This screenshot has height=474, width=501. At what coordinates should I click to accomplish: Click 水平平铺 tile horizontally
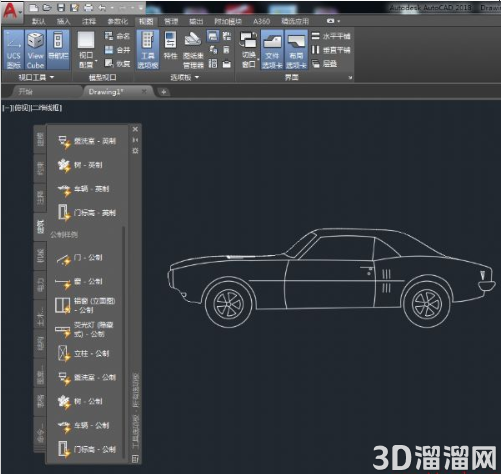tap(331, 36)
